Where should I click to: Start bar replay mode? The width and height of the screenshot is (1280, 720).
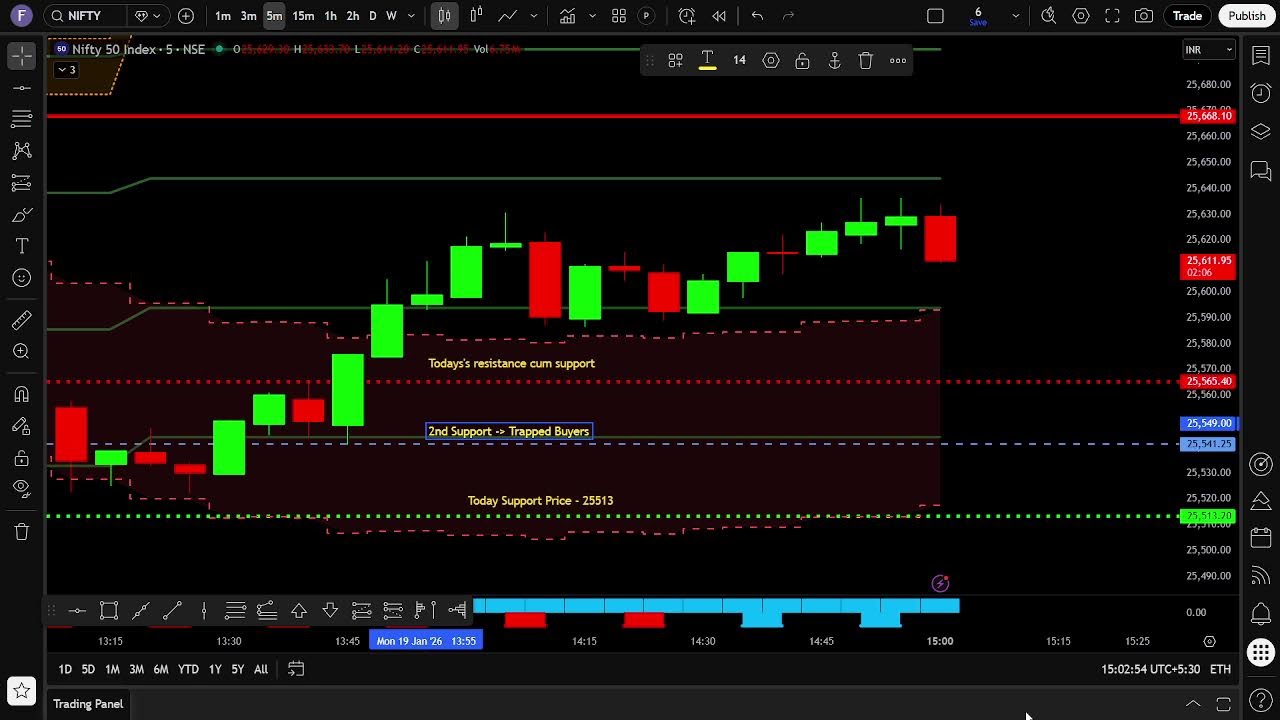pos(719,16)
